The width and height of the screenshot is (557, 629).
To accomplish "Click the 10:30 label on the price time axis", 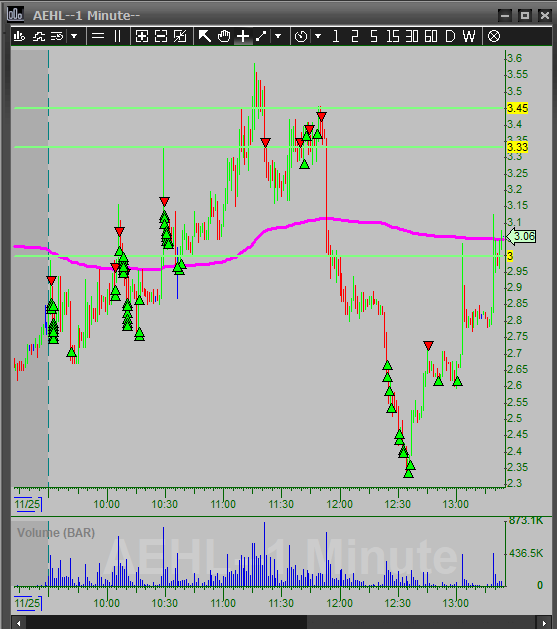I will [x=164, y=504].
